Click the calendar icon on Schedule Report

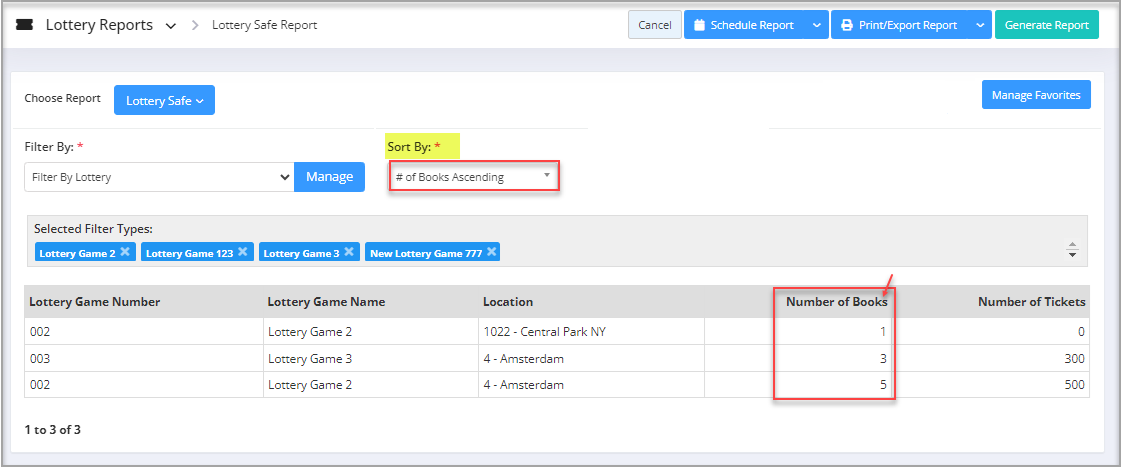pyautogui.click(x=699, y=25)
